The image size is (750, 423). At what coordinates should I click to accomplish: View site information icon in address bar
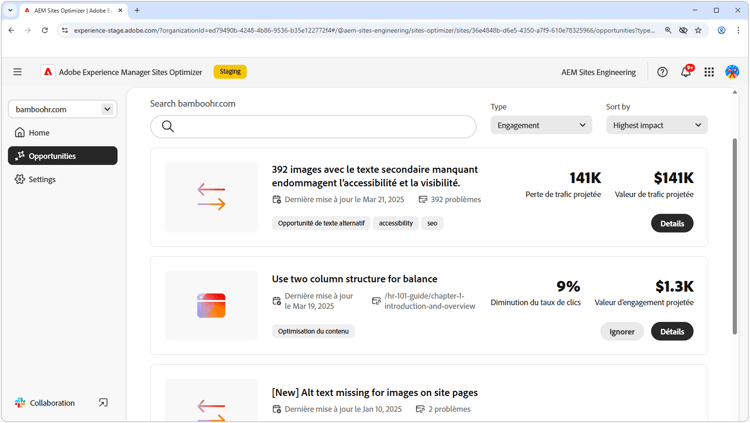point(65,30)
